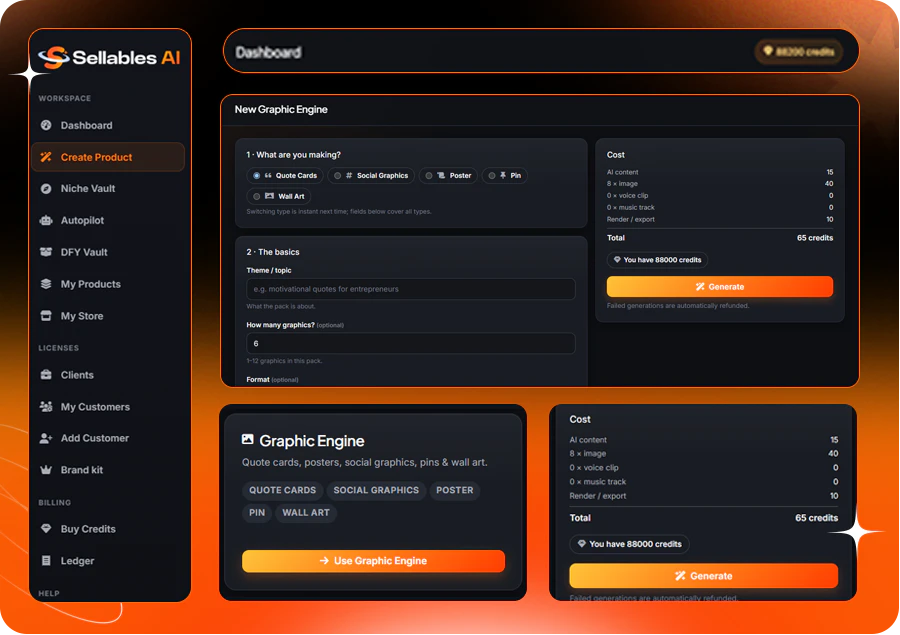Go to Autopilot in the sidebar

tap(108, 220)
